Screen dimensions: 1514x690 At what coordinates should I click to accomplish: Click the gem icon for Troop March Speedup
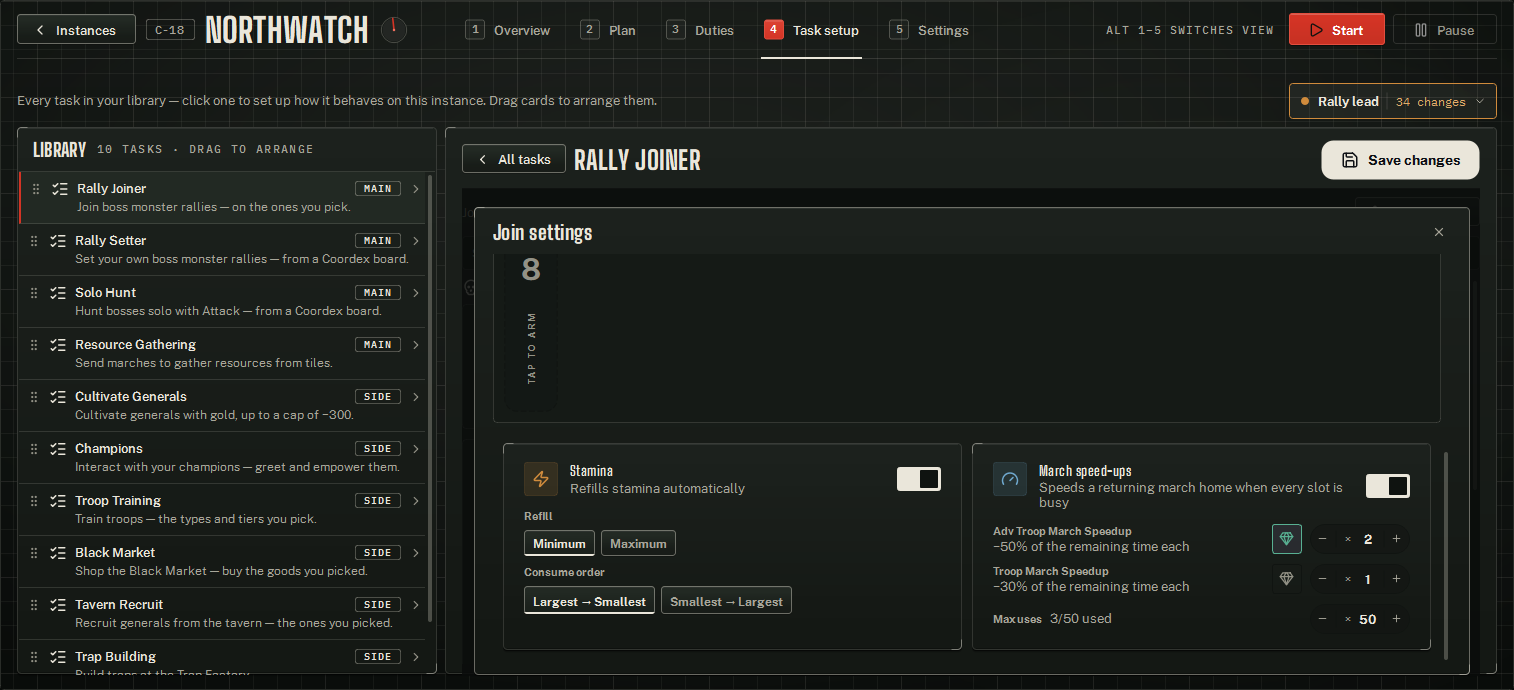(x=1287, y=579)
